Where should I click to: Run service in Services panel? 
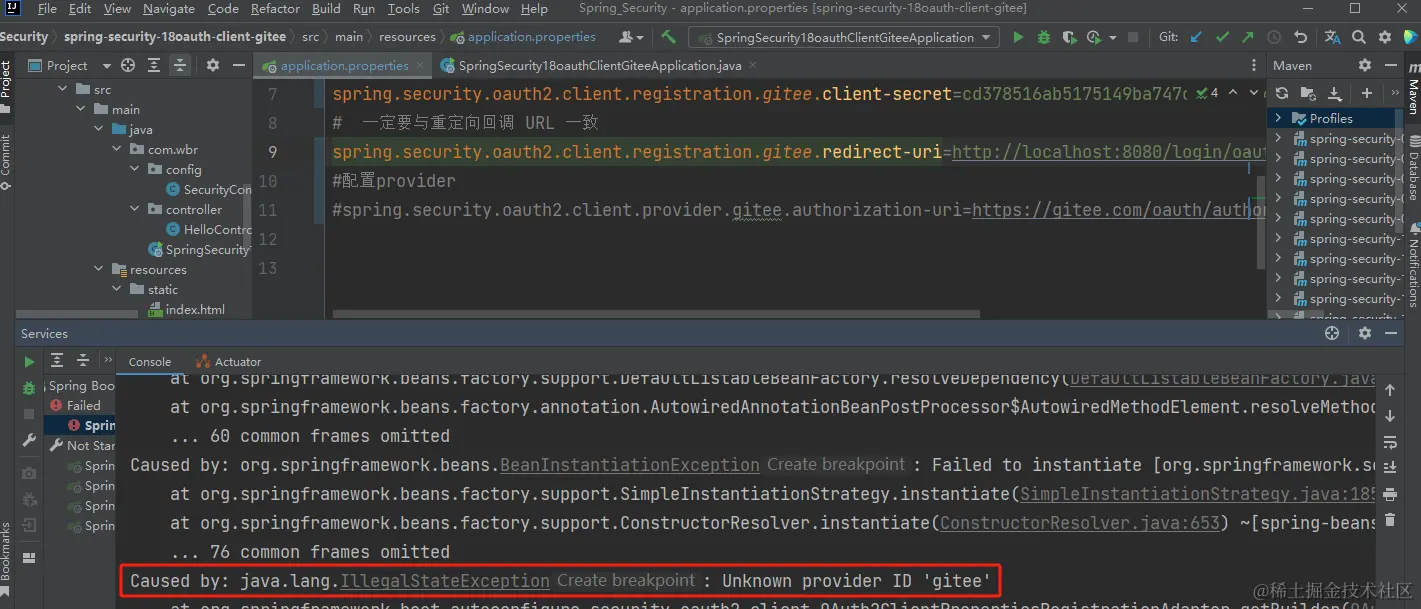click(x=29, y=361)
